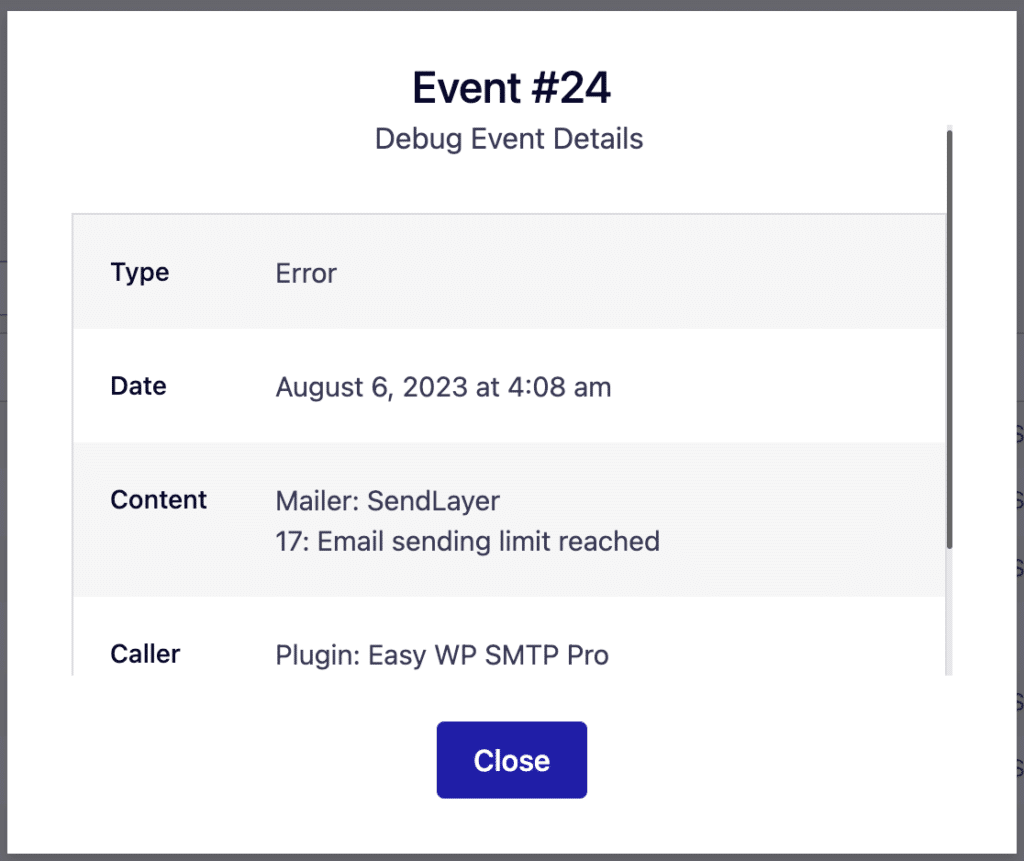Select the August 6, 2023 date text
The height and width of the screenshot is (861, 1024).
pyautogui.click(x=443, y=387)
